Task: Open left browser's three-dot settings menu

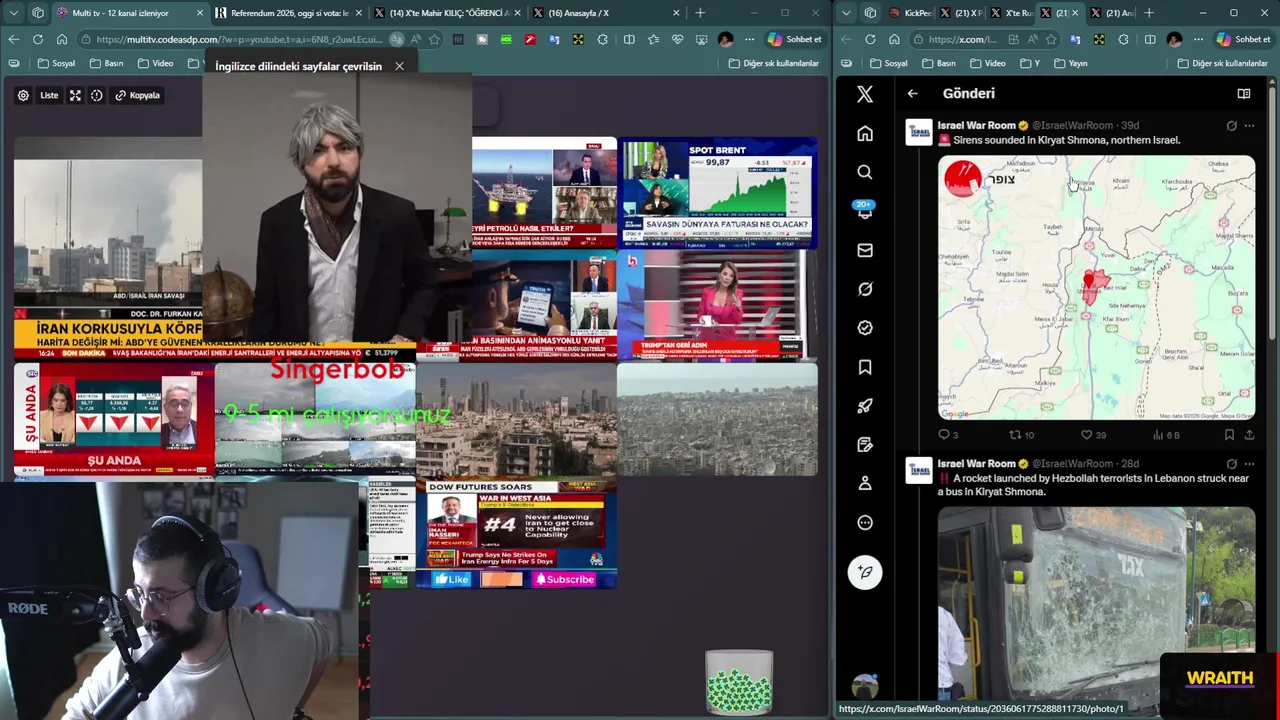Action: [749, 39]
